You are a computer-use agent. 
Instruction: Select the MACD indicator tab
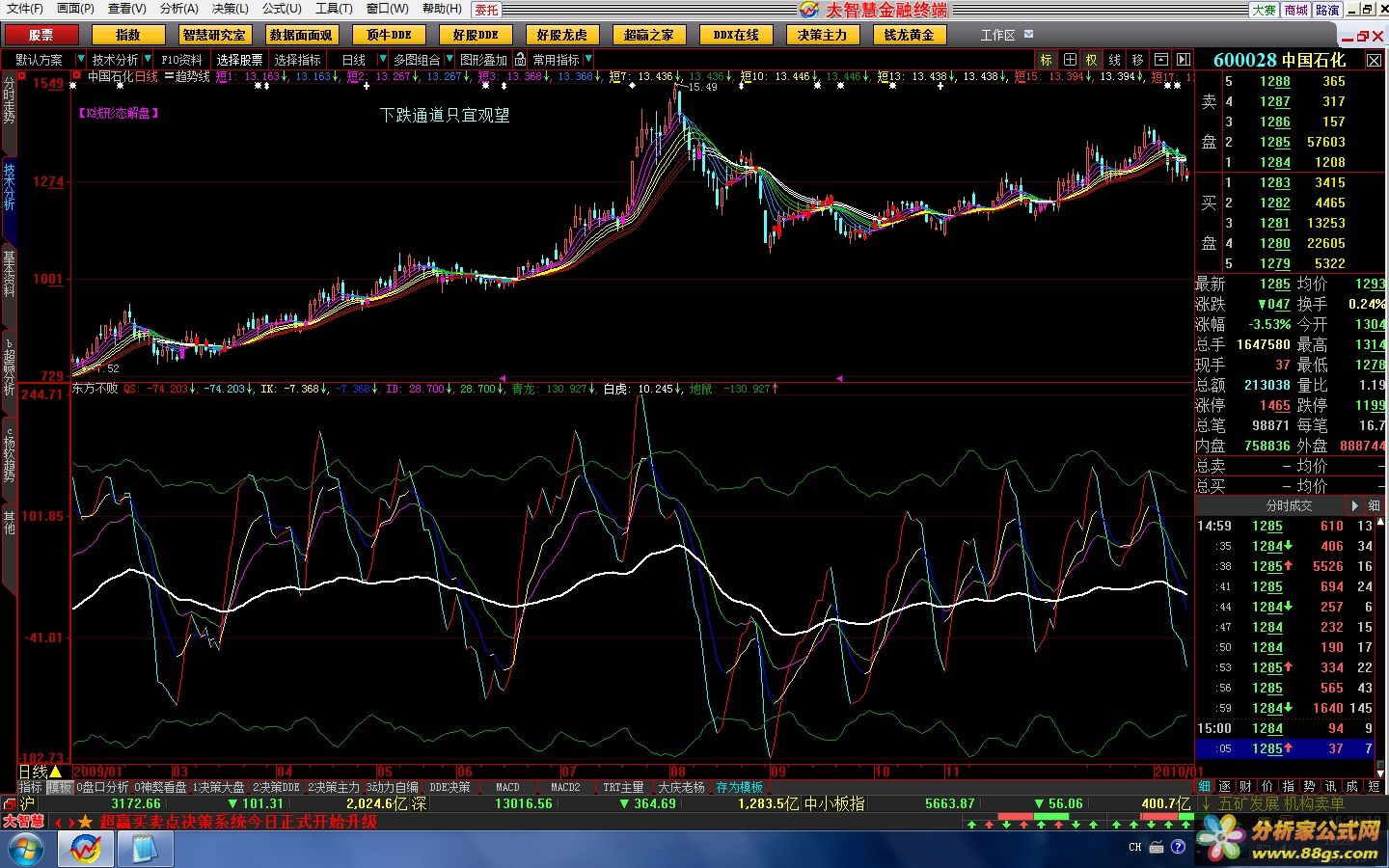click(507, 787)
